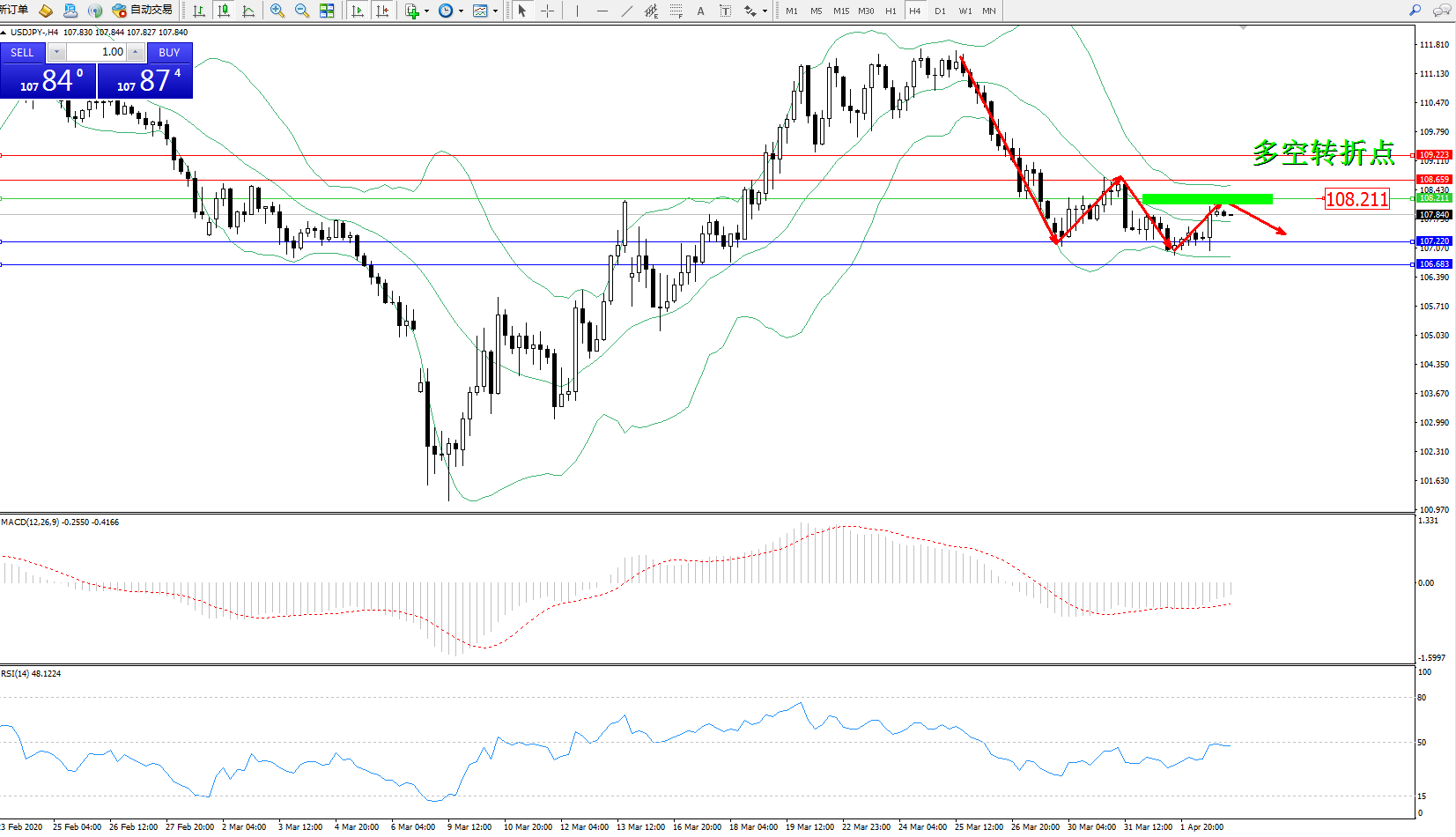Toggle chart auto scroll
Screen dimensions: 1456x837
point(358,11)
